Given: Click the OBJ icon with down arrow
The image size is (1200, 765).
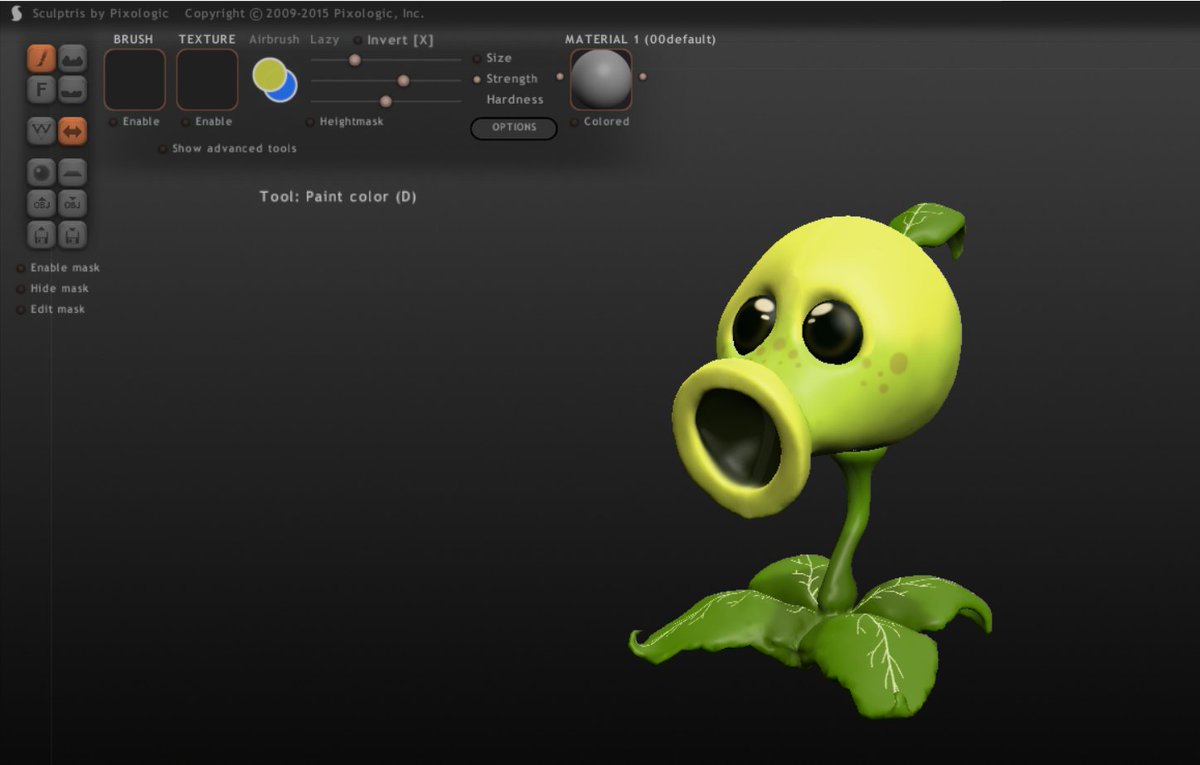Looking at the screenshot, I should point(73,203).
